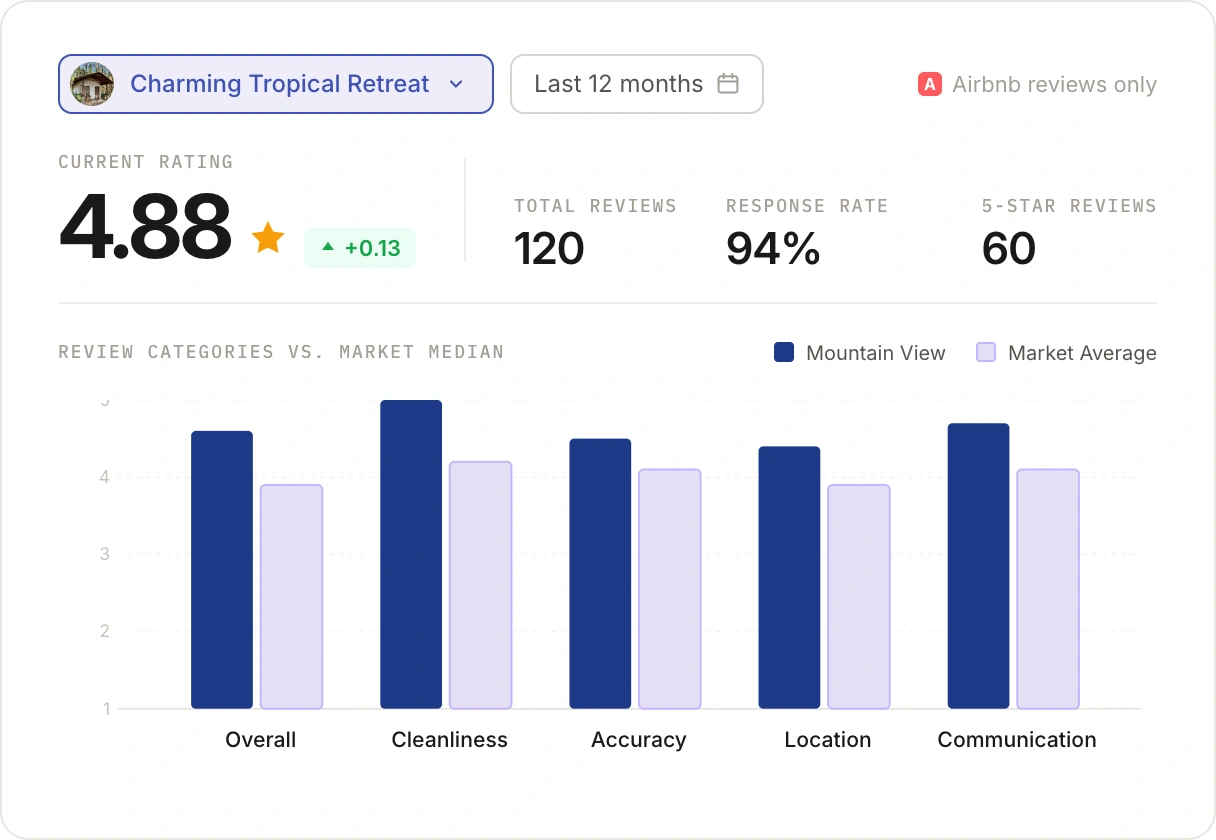
Task: Click the property photo avatar in the selector
Action: tap(91, 84)
